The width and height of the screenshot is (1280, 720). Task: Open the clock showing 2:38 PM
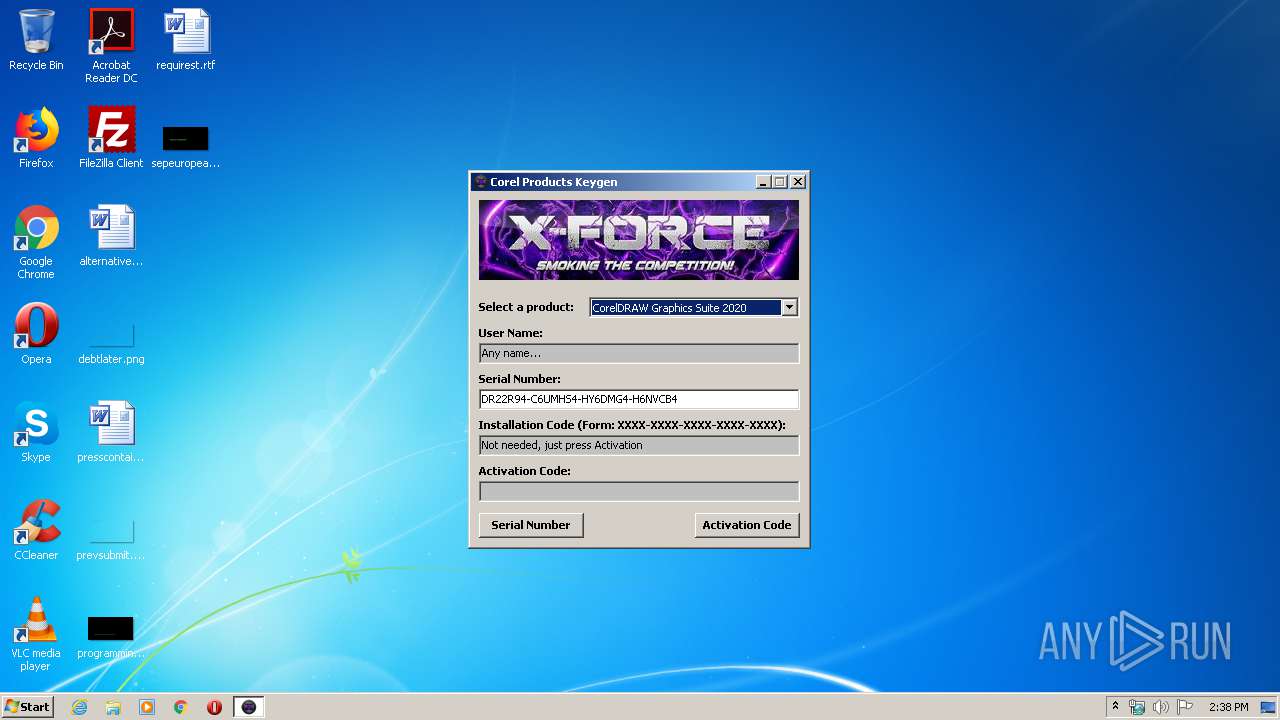click(x=1228, y=707)
